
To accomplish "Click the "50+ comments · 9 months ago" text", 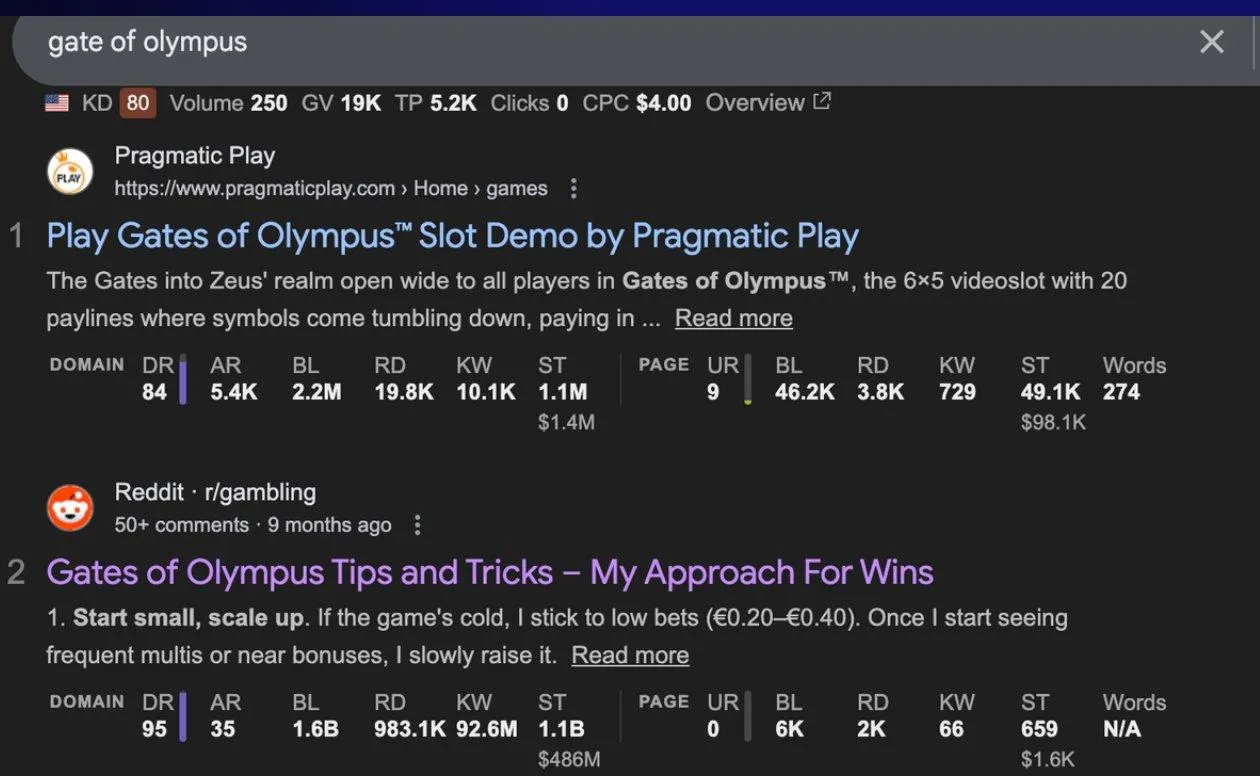I will pos(253,525).
